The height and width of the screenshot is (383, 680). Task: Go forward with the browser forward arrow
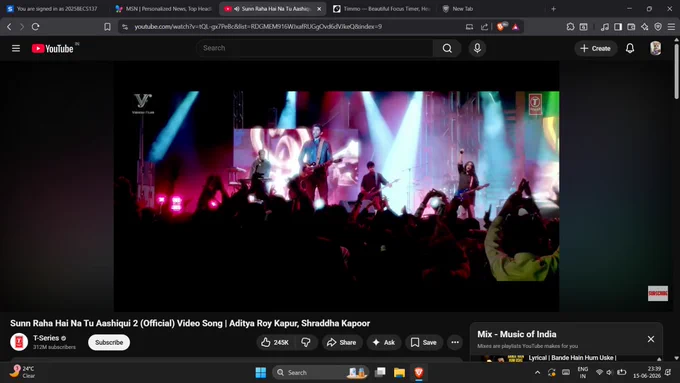(x=22, y=27)
